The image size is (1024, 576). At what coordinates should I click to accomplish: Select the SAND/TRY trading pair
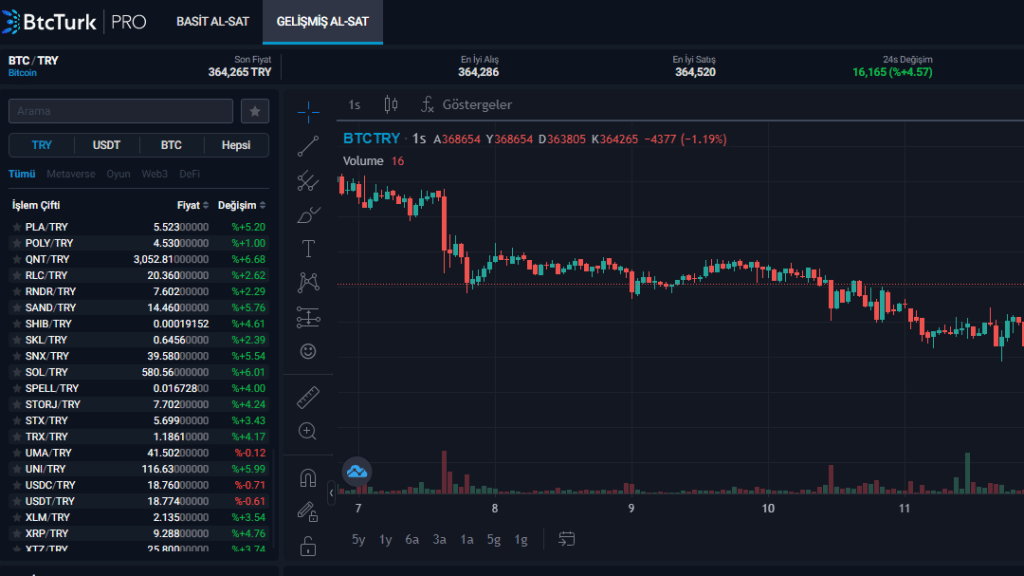(138, 308)
